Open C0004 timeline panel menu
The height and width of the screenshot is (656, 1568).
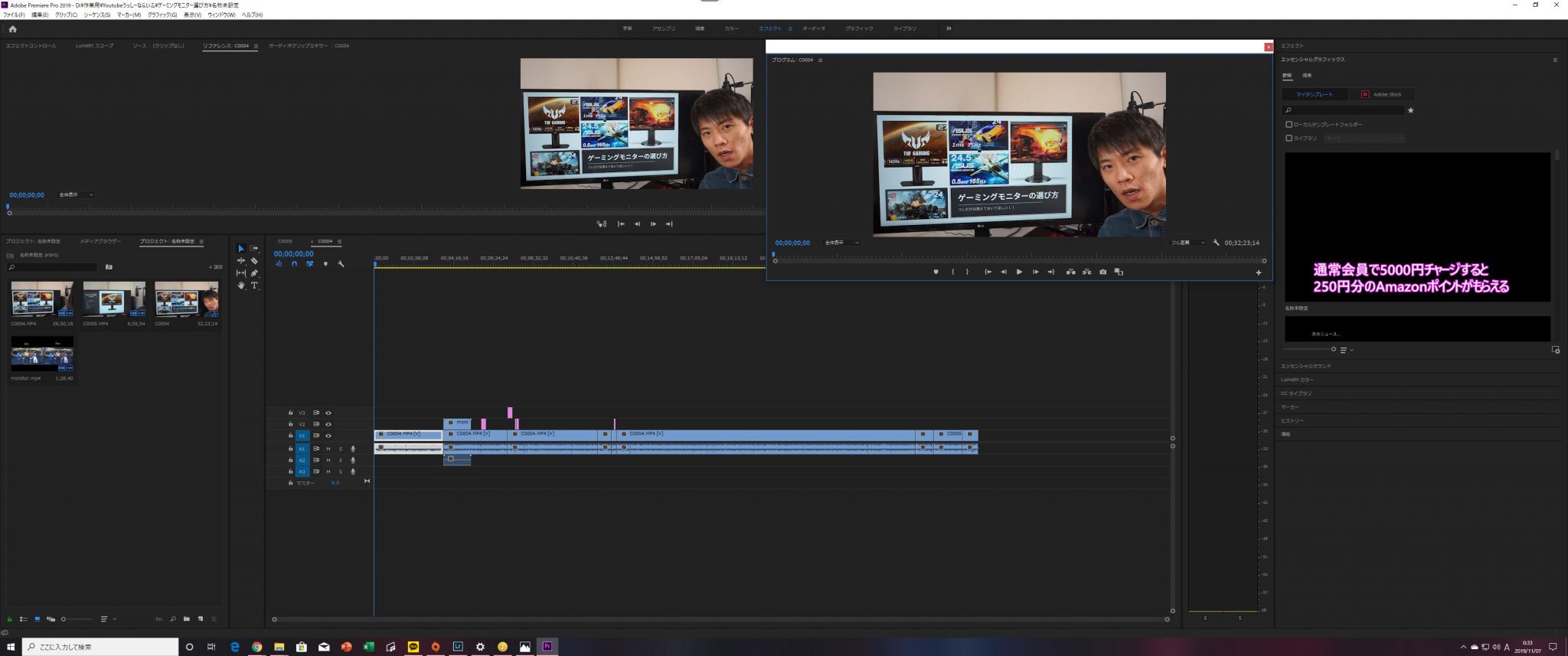(339, 241)
